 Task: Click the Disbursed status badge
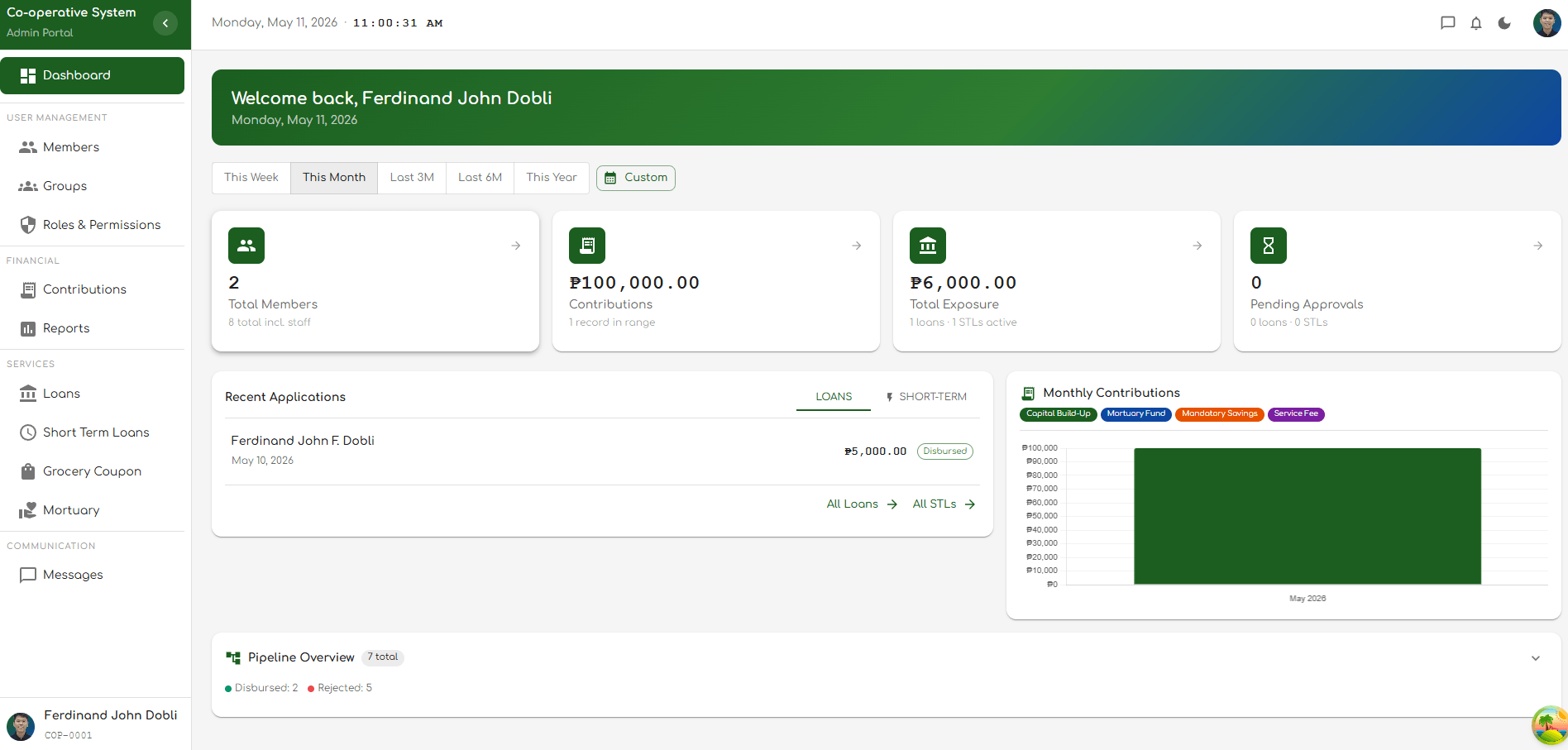pos(945,451)
